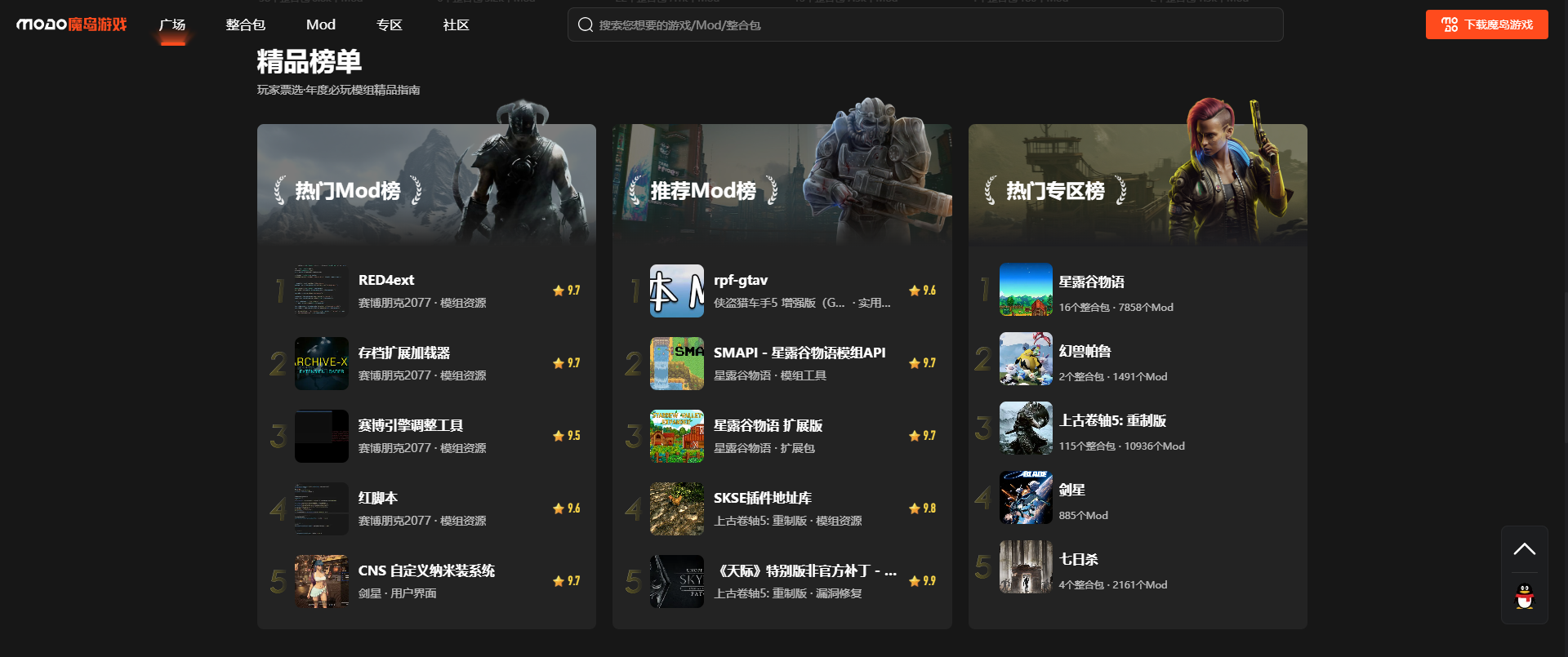Select the SKSE插件地址库 mod link
1568x657 pixels.
pos(762,498)
